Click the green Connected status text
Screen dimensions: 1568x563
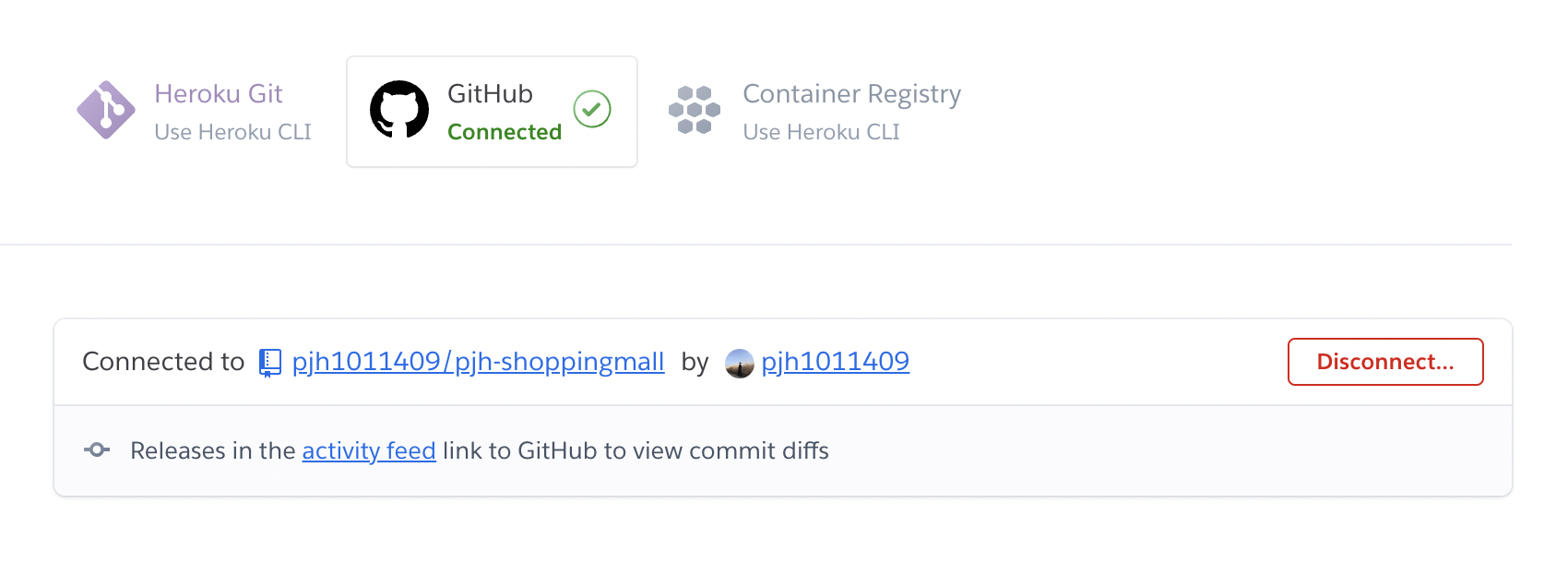click(x=505, y=132)
